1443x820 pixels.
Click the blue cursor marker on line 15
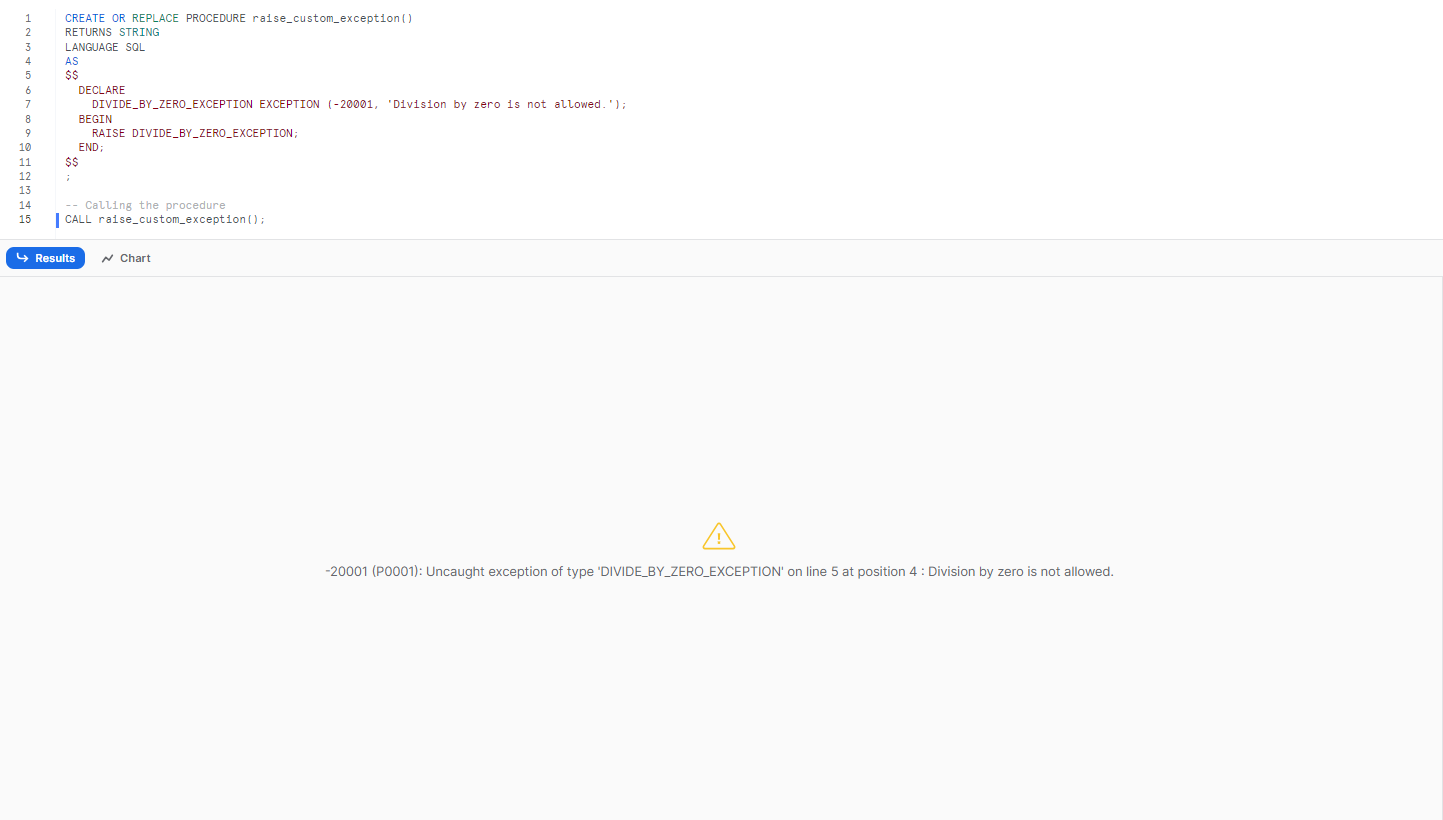click(x=57, y=219)
